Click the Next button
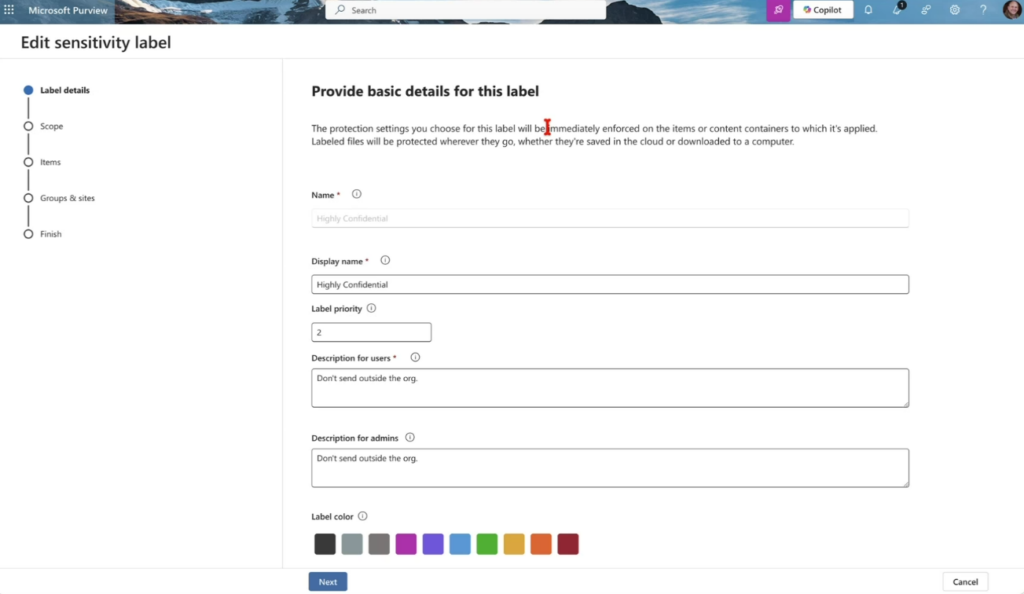The image size is (1024, 594). tap(328, 581)
